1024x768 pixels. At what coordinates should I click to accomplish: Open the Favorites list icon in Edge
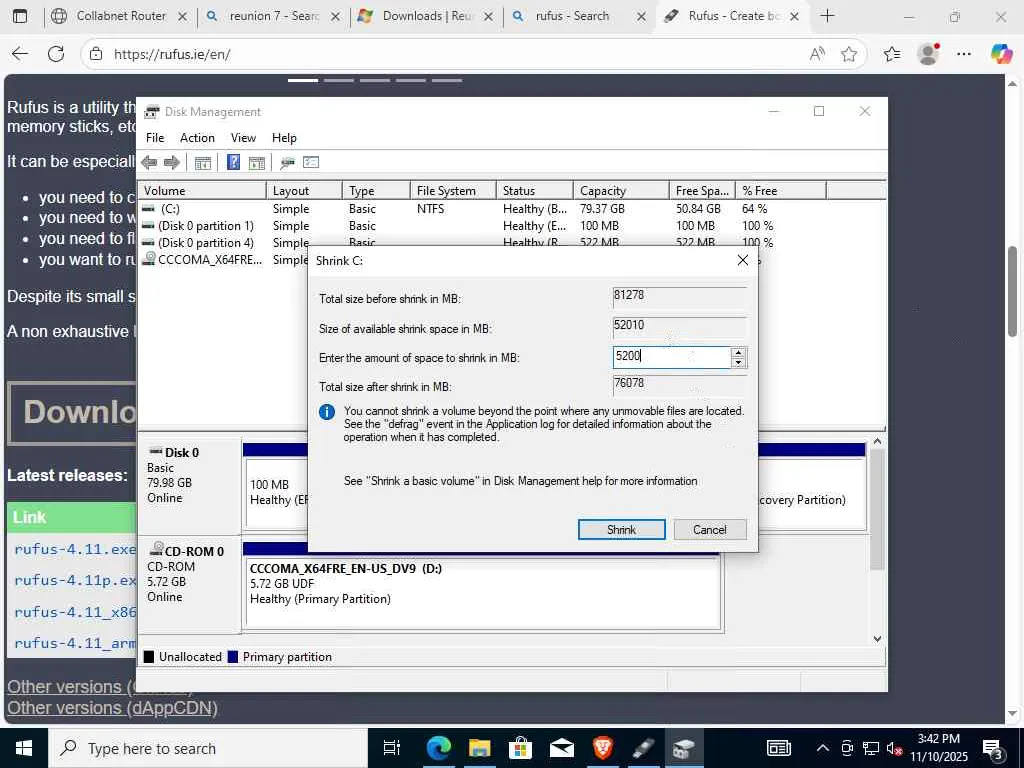click(x=891, y=54)
